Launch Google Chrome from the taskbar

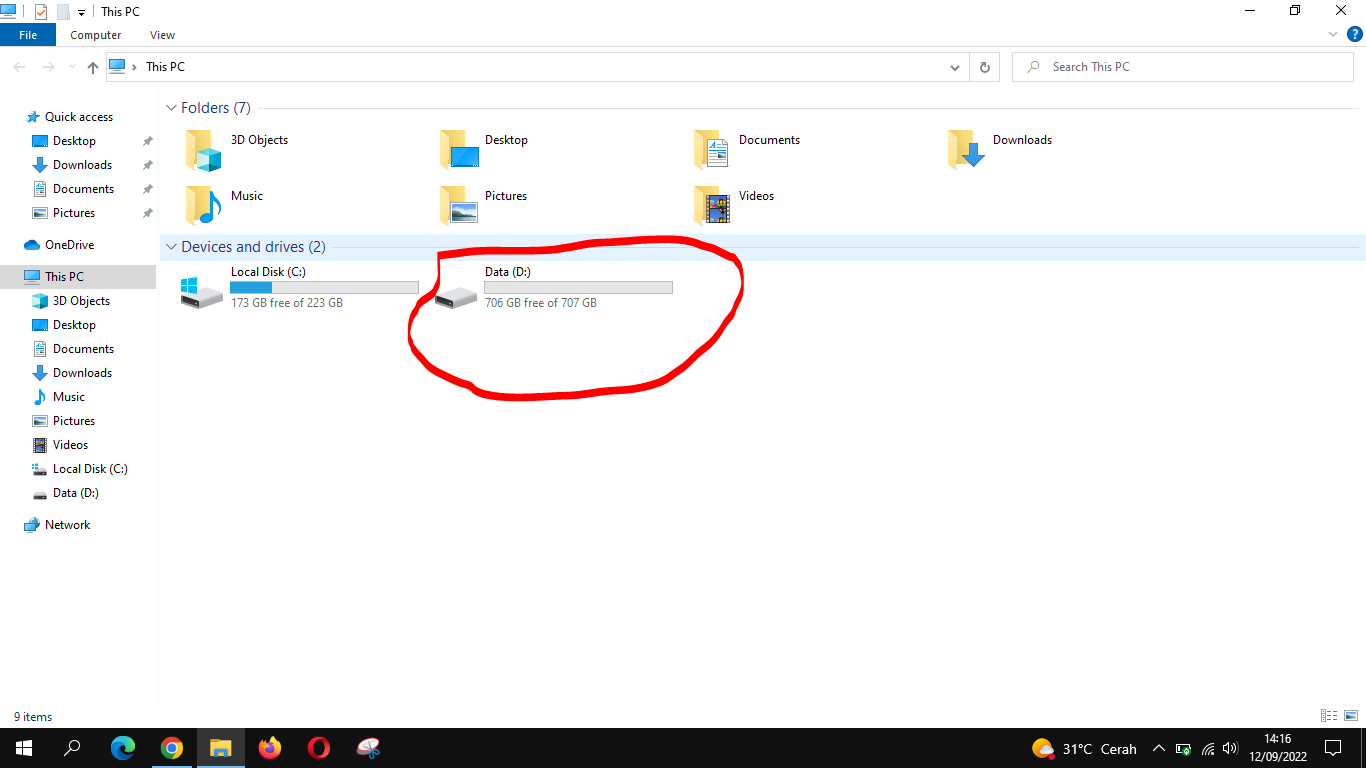tap(172, 748)
